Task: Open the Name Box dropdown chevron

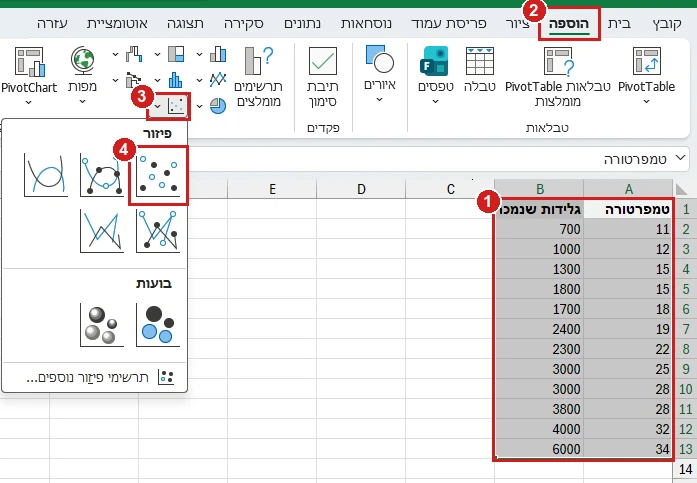Action: [680, 158]
